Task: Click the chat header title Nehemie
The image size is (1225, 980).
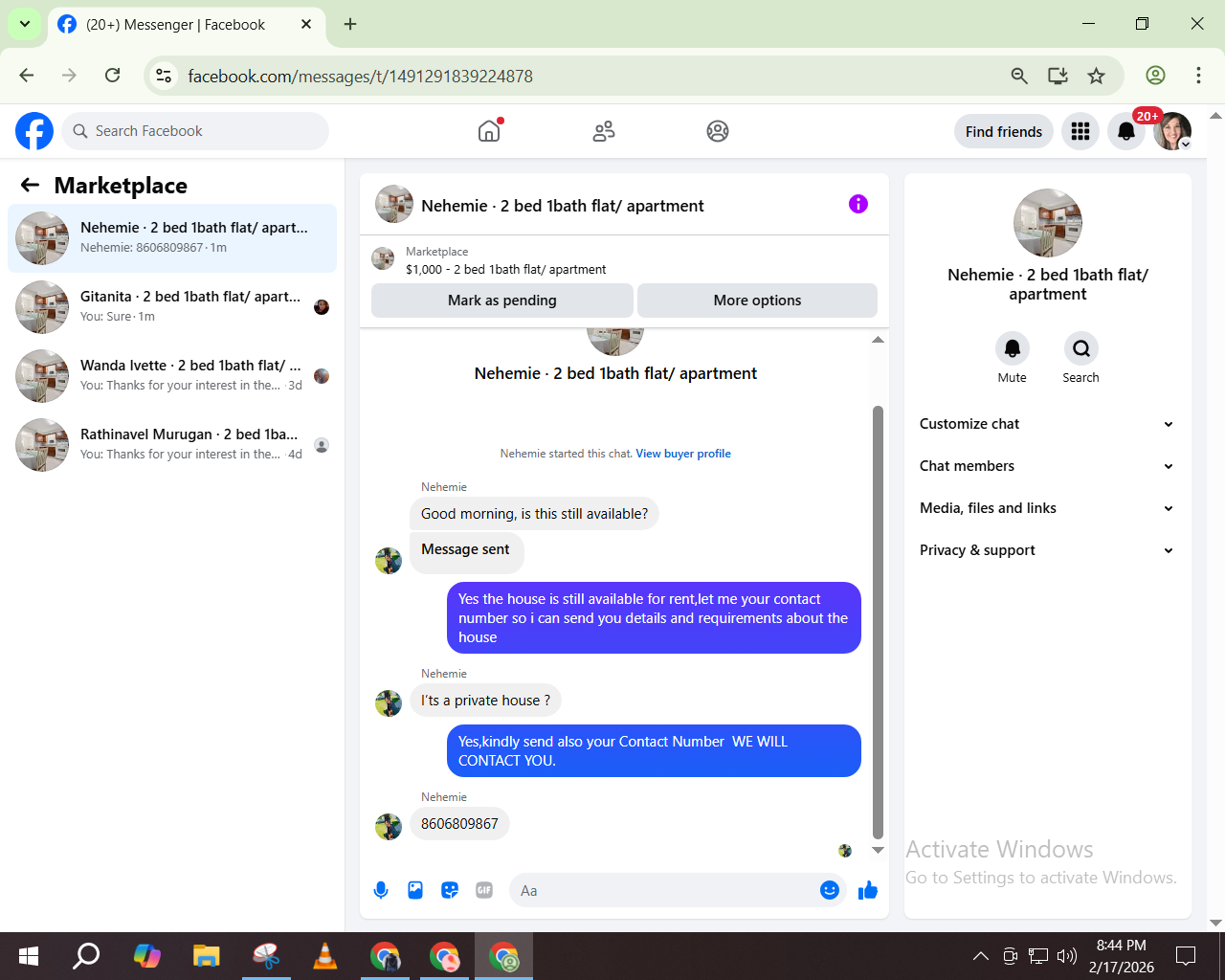Action: (563, 206)
